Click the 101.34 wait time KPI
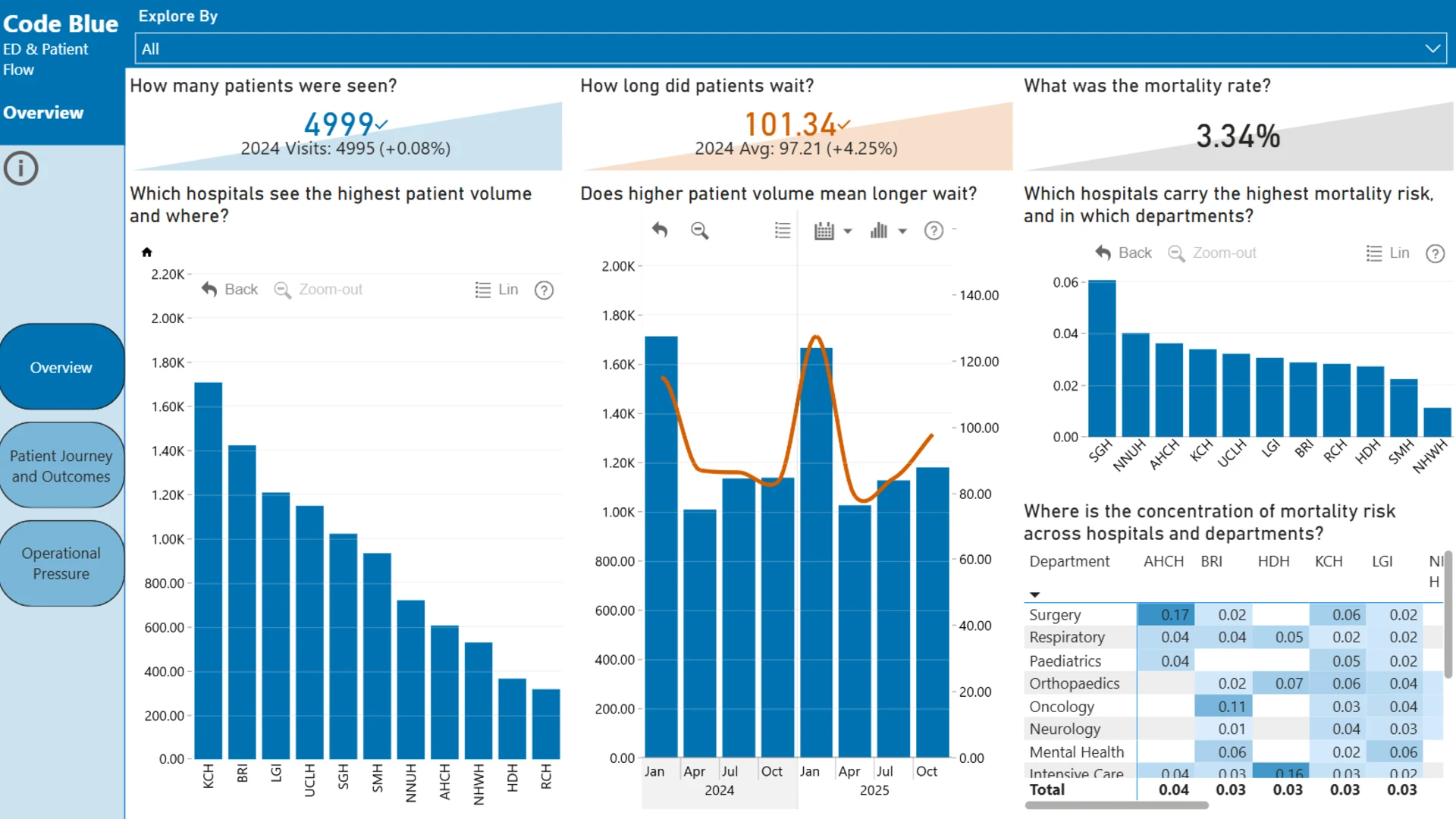This screenshot has height=819, width=1456. [x=790, y=124]
